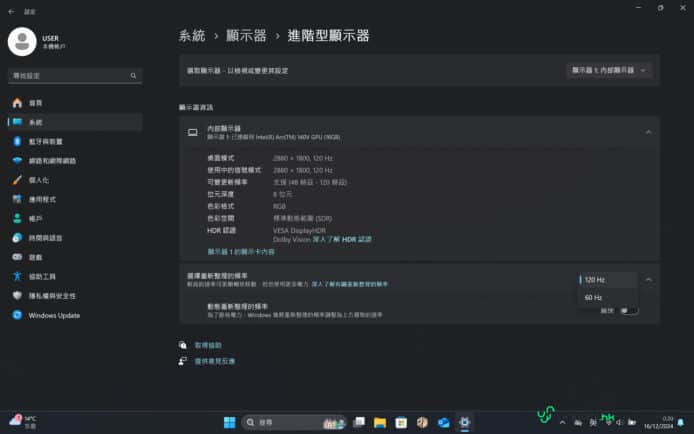Click the 尋找設定 search settings field
The image size is (694, 434).
point(73,75)
